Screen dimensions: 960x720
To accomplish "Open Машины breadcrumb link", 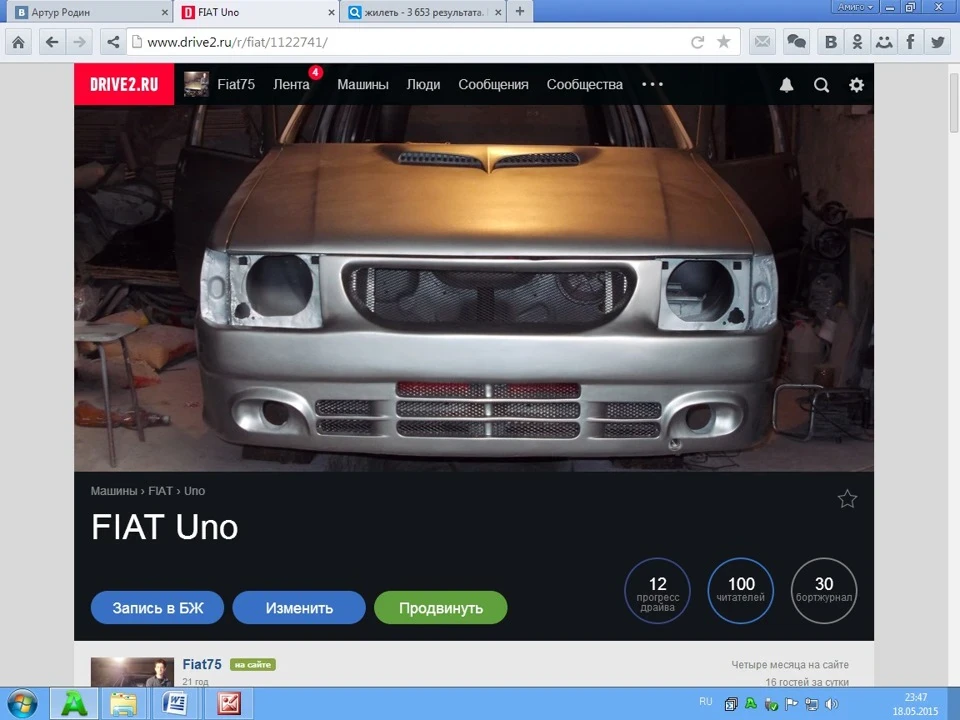I will (x=114, y=491).
